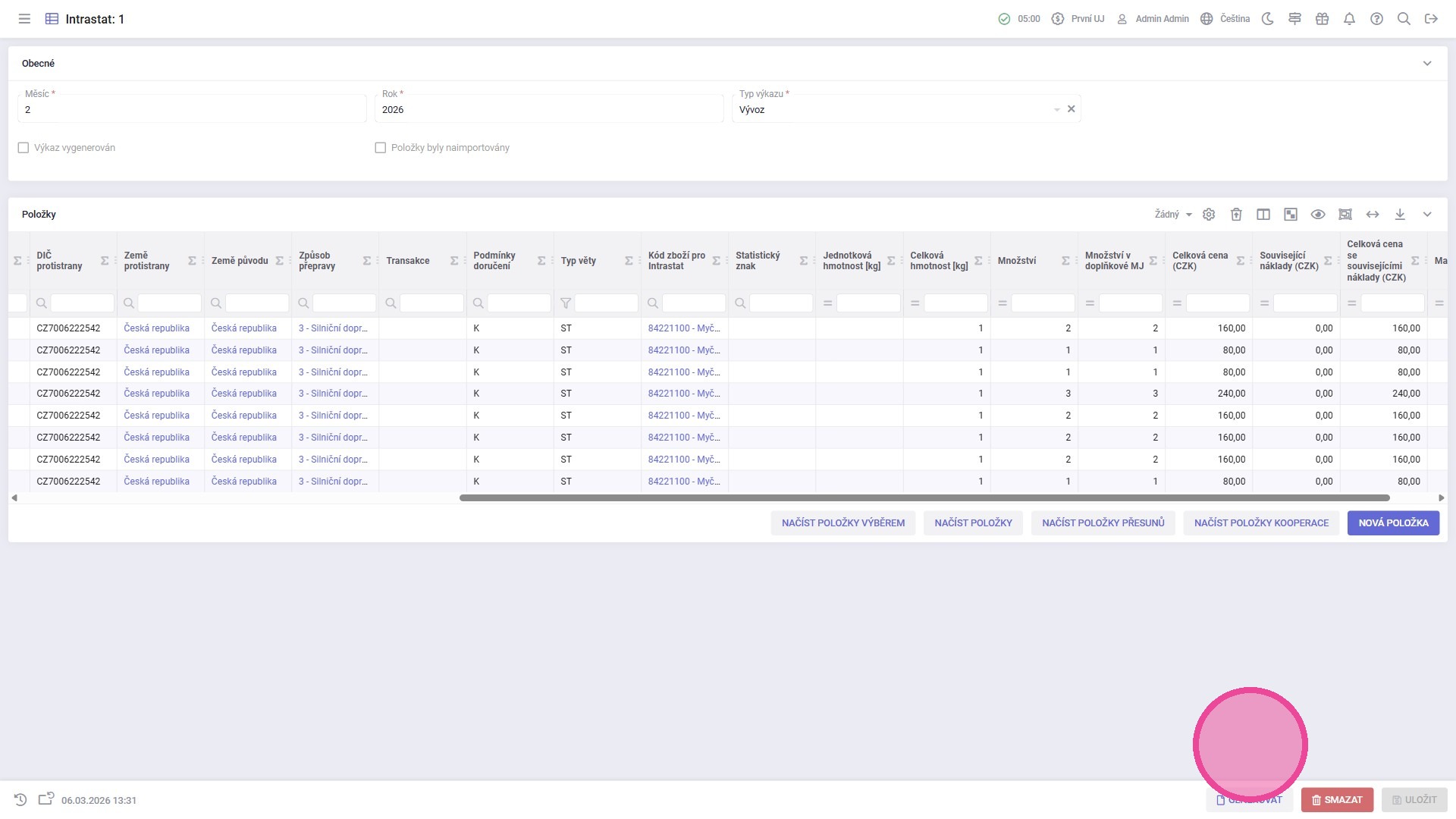1456x819 pixels.
Task: Toggle dark mode moon icon
Action: click(1267, 19)
